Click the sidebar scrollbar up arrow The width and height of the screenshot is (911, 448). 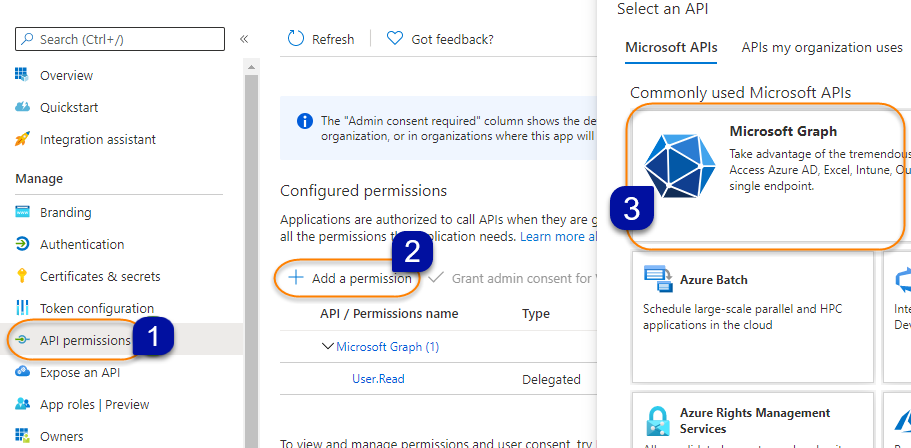(251, 67)
